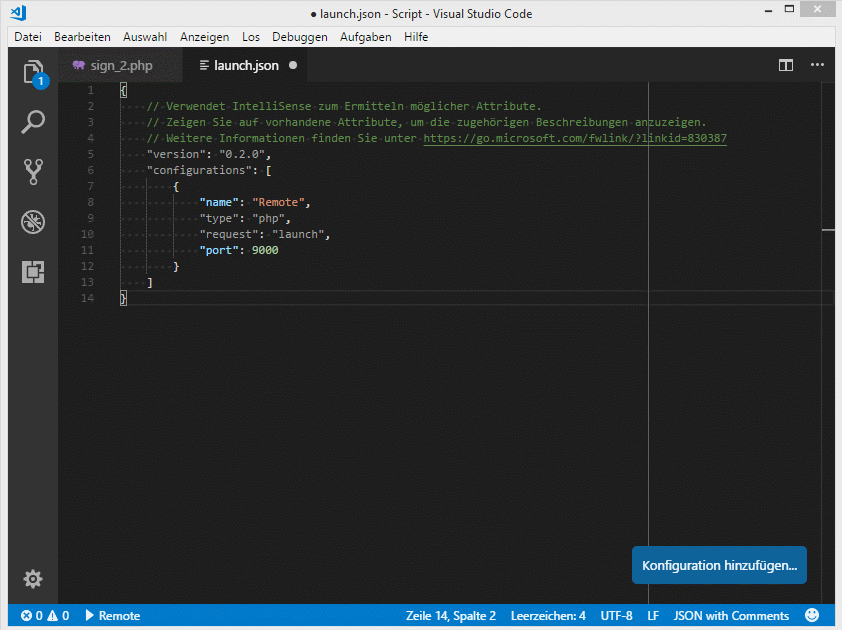The width and height of the screenshot is (842, 630).
Task: Switch the LF end-of-line sequence
Action: (653, 616)
